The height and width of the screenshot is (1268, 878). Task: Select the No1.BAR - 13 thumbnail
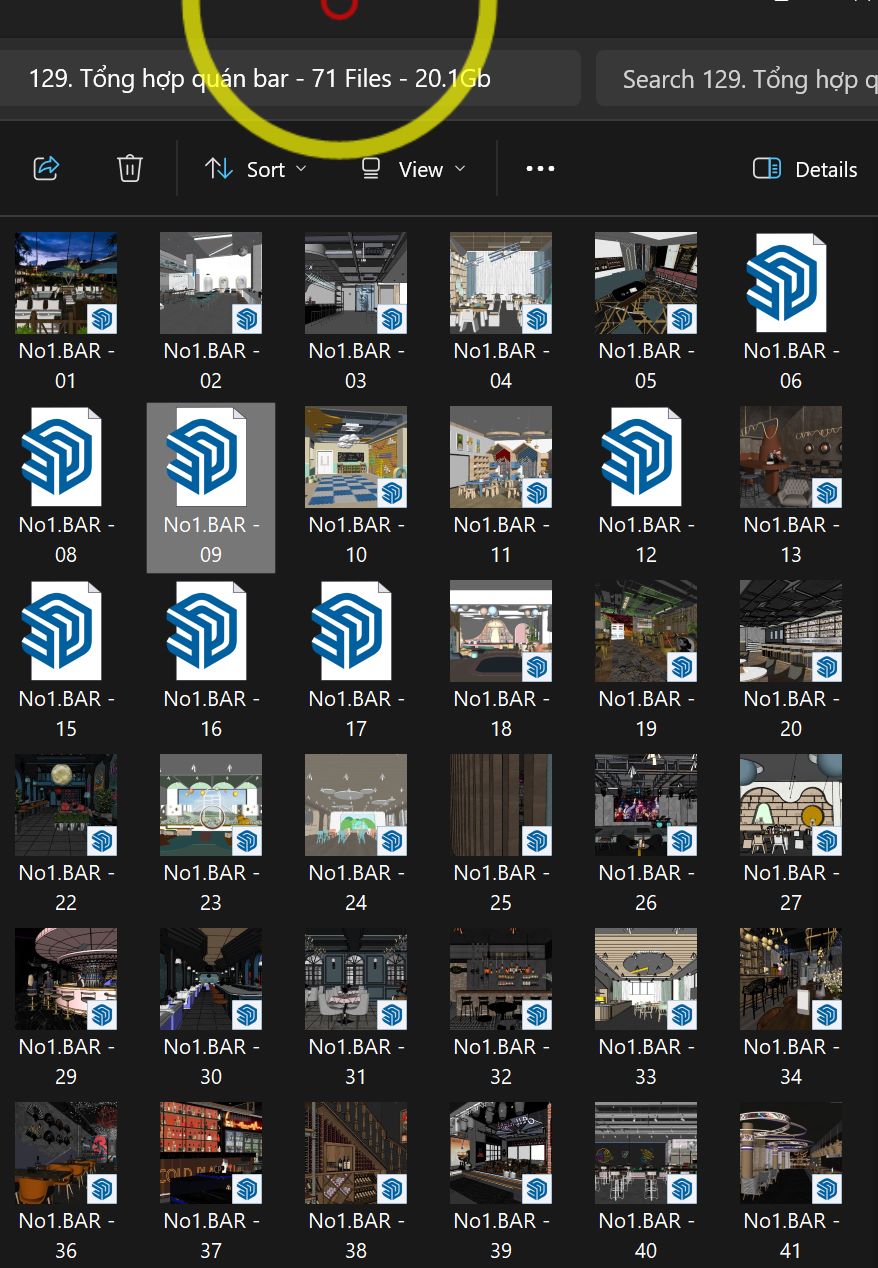point(791,457)
